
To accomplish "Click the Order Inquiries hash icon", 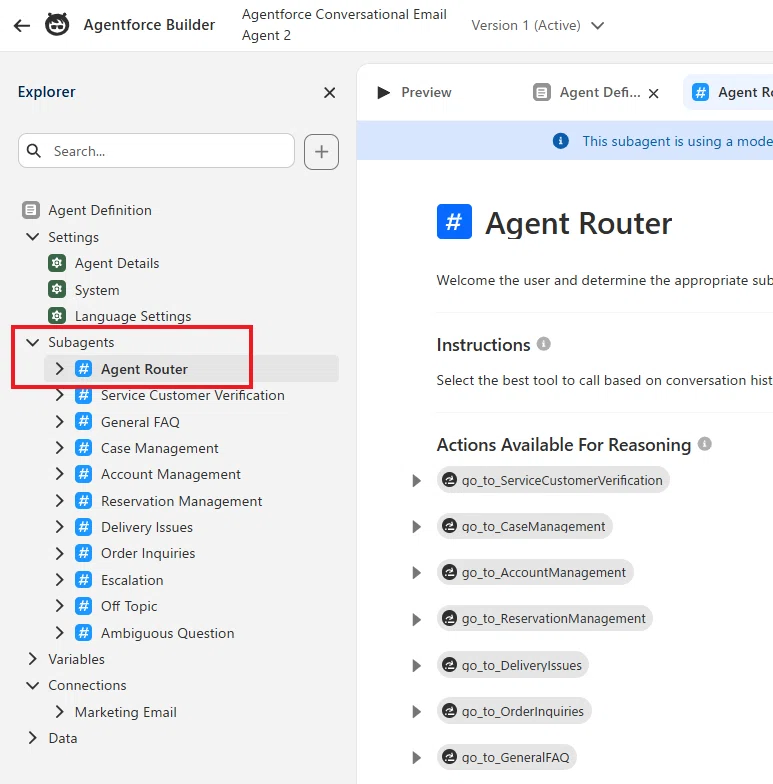I will tap(84, 553).
